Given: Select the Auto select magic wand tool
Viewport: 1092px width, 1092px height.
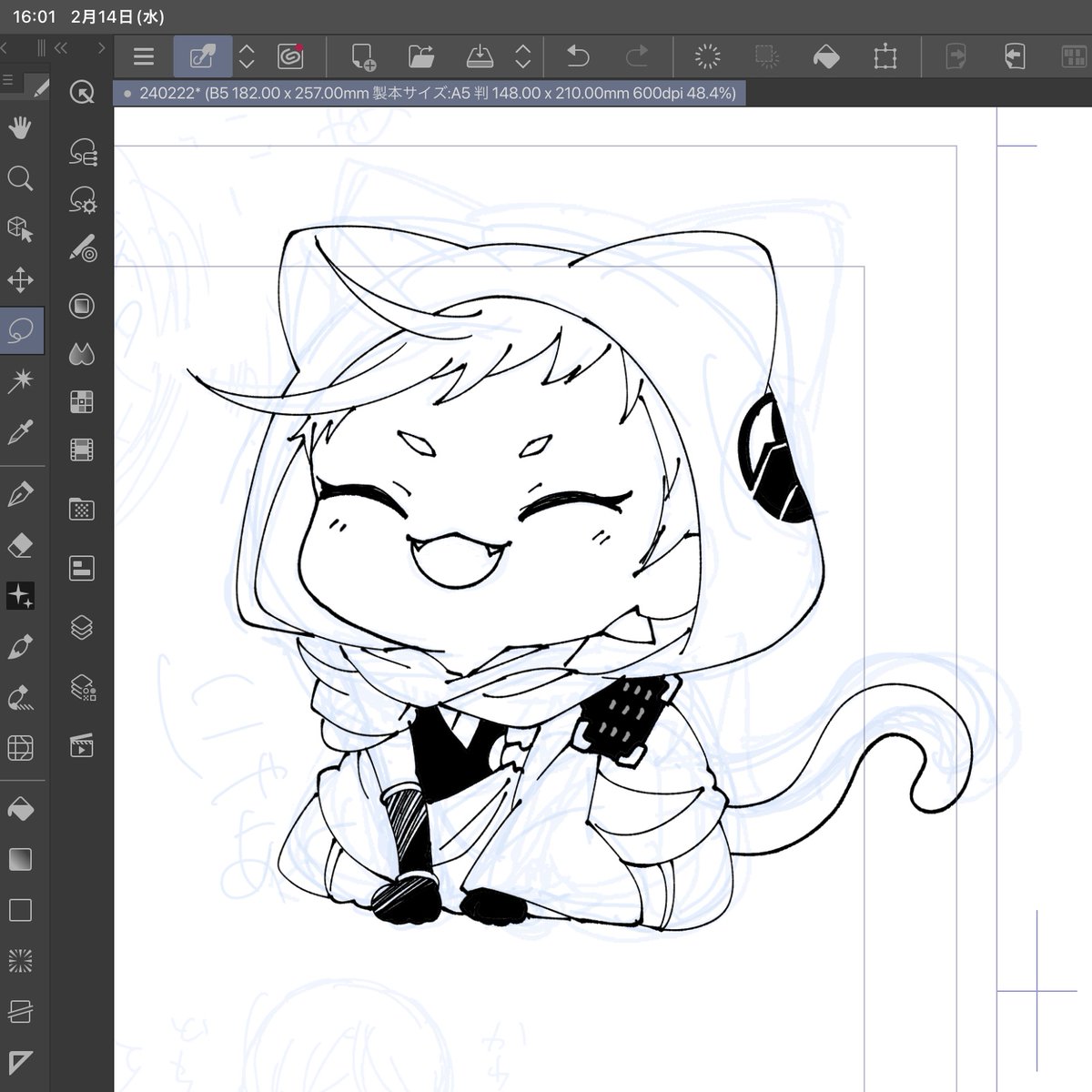Looking at the screenshot, I should [x=20, y=381].
